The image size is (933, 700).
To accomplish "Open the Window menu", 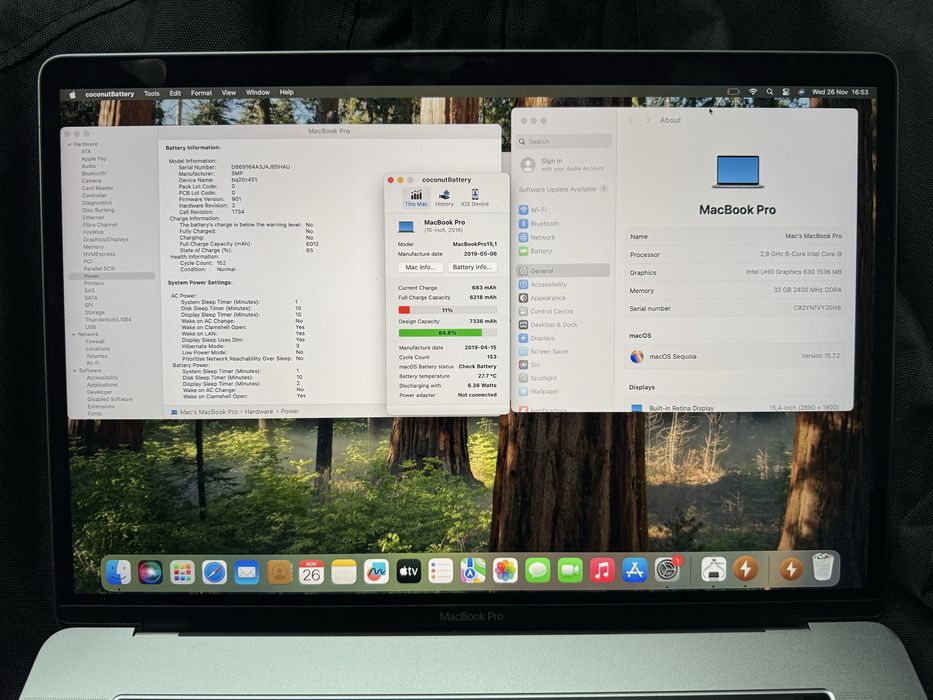I will click(258, 92).
